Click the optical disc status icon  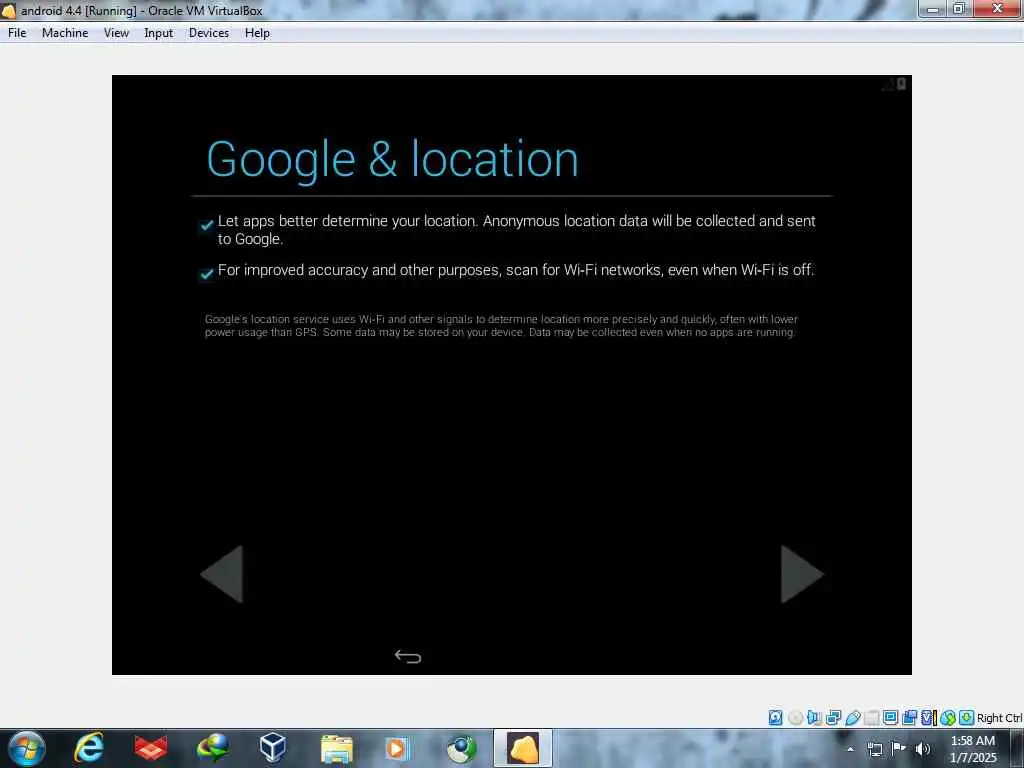pos(795,718)
